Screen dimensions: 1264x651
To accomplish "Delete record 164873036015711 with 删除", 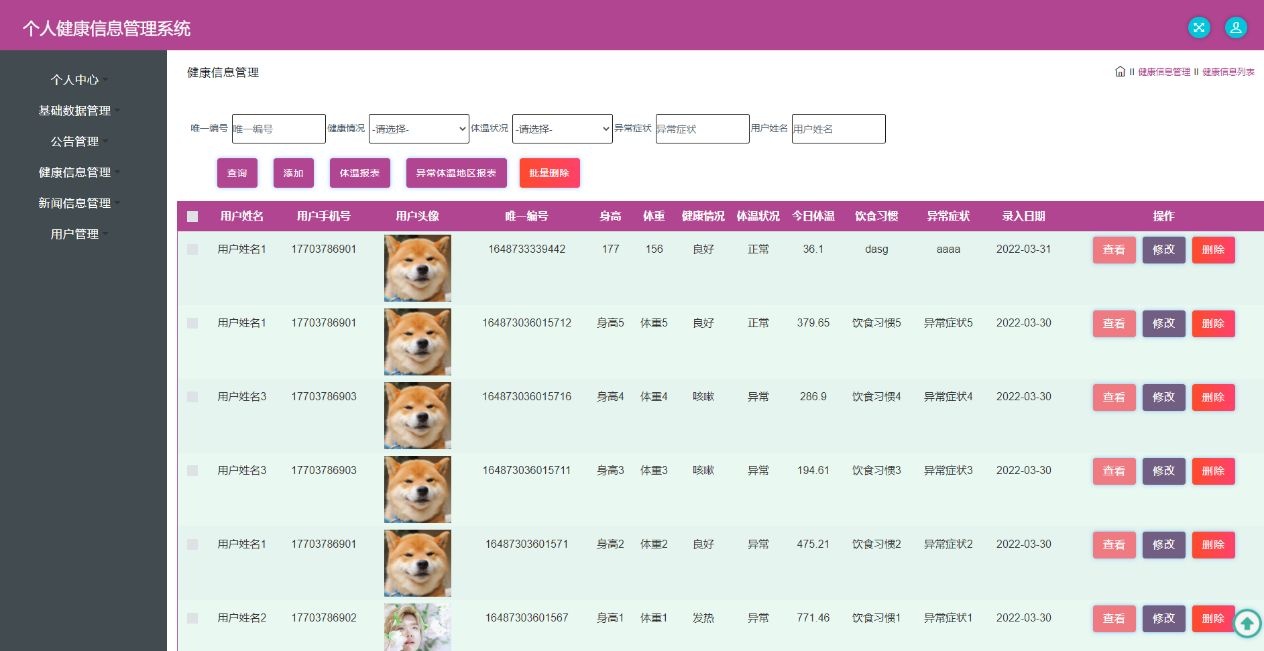I will tap(1213, 471).
